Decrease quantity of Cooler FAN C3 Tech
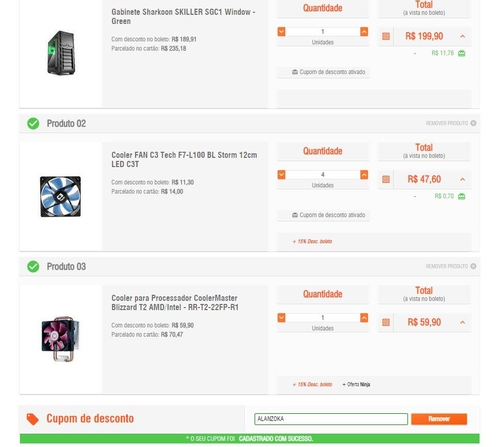This screenshot has width=500, height=447. pos(281,175)
